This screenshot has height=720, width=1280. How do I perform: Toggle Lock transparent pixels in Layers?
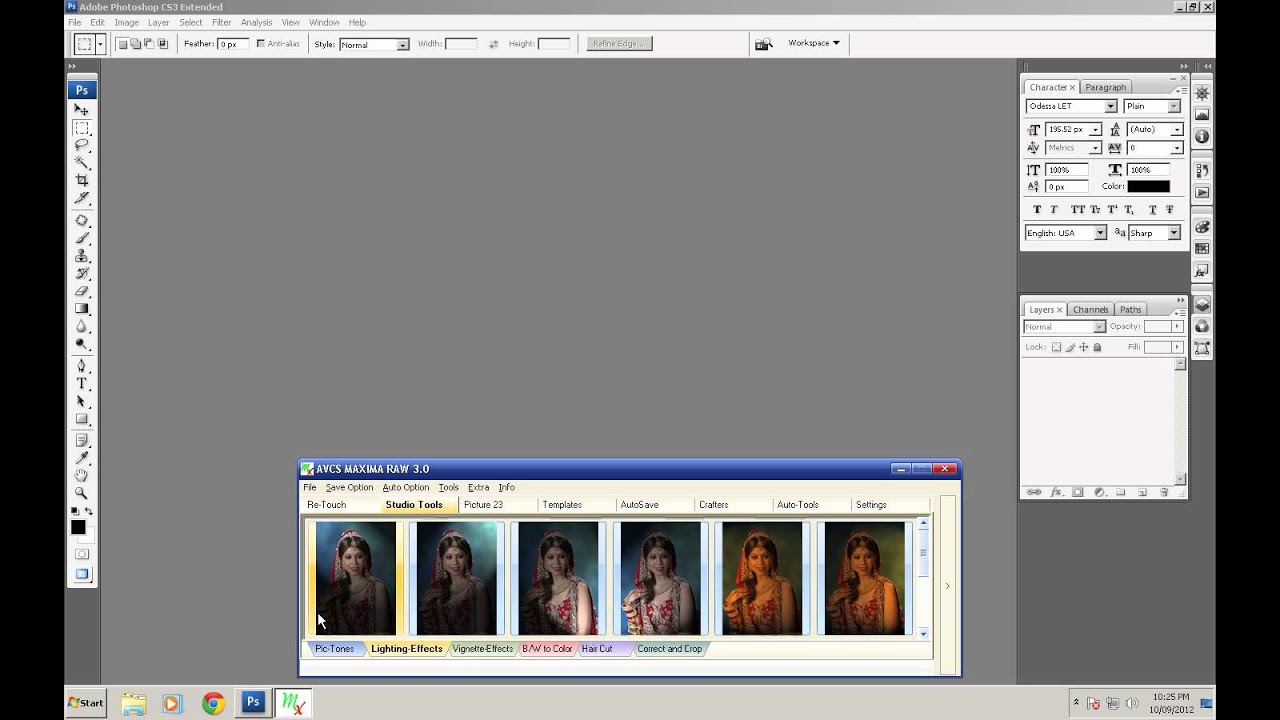[x=1056, y=347]
